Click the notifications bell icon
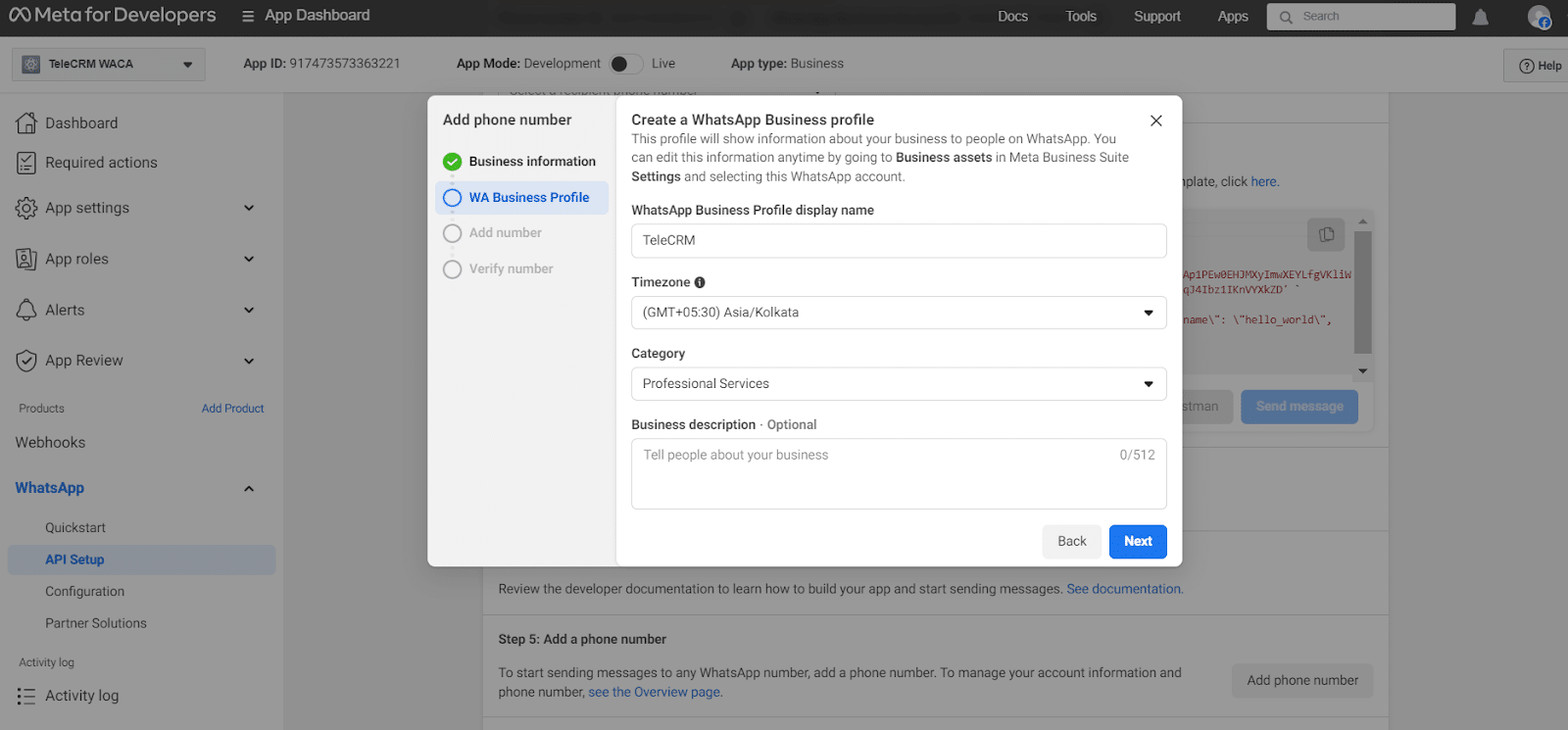Image resolution: width=1568 pixels, height=730 pixels. pos(1480,17)
